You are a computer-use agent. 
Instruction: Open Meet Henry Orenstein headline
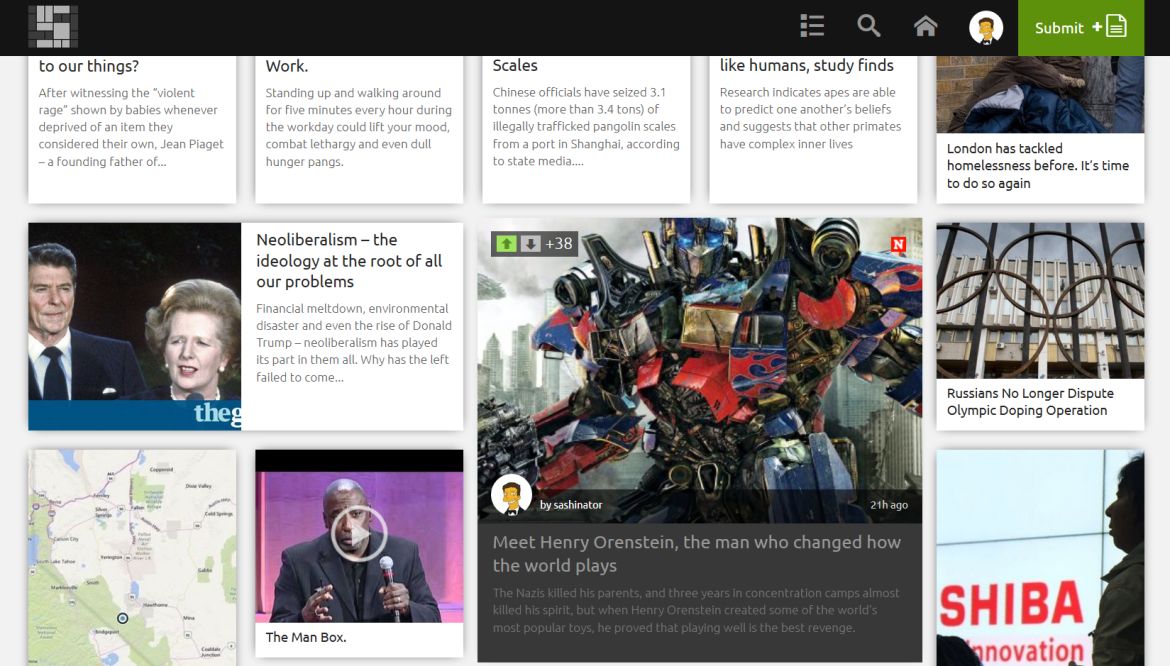click(696, 553)
